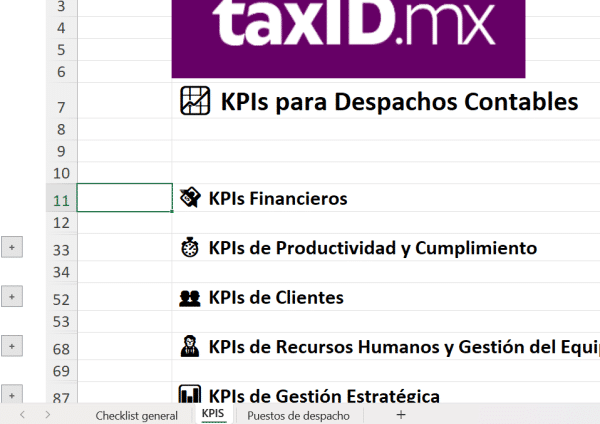600x424 pixels.
Task: Expand the grouped rows at row 33
Action: [12, 248]
